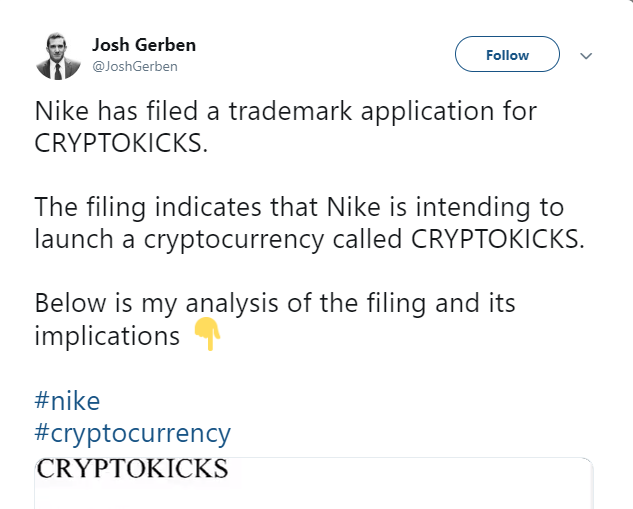Click the word 'analysis' in the tweet
Viewport: 633px width, 509px height.
(x=232, y=304)
